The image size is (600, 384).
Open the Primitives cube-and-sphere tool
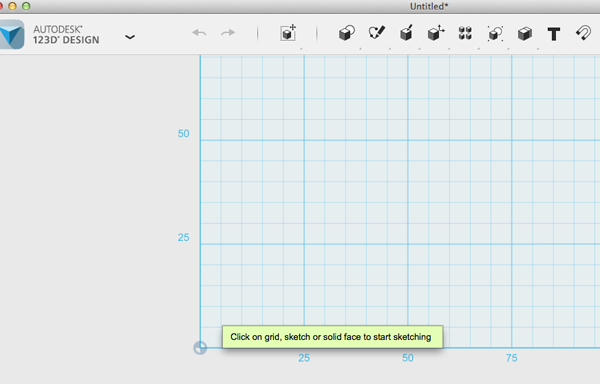[347, 33]
